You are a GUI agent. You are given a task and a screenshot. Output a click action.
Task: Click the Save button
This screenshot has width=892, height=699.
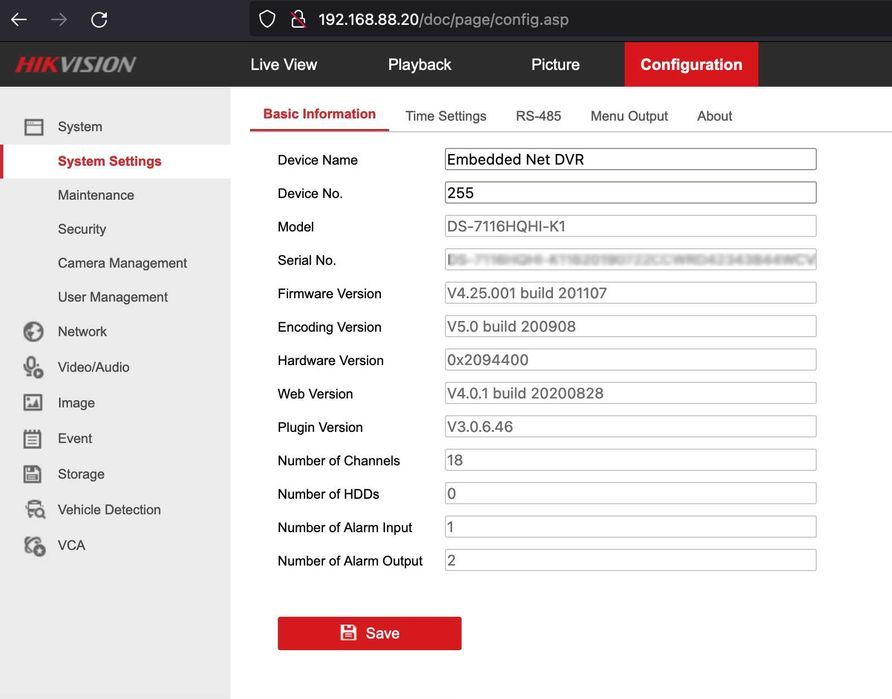(370, 633)
